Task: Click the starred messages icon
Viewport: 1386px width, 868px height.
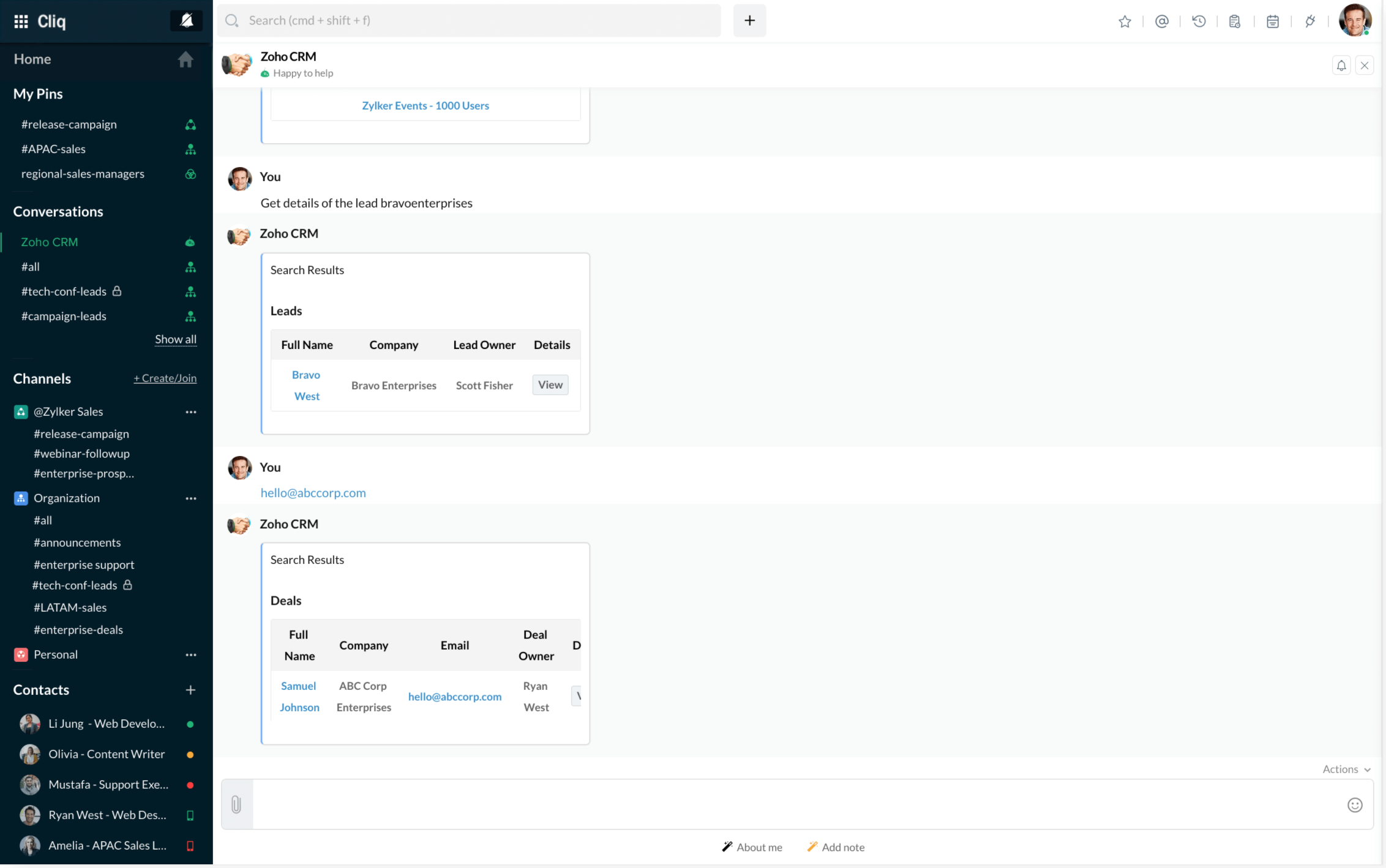Action: pyautogui.click(x=1125, y=21)
